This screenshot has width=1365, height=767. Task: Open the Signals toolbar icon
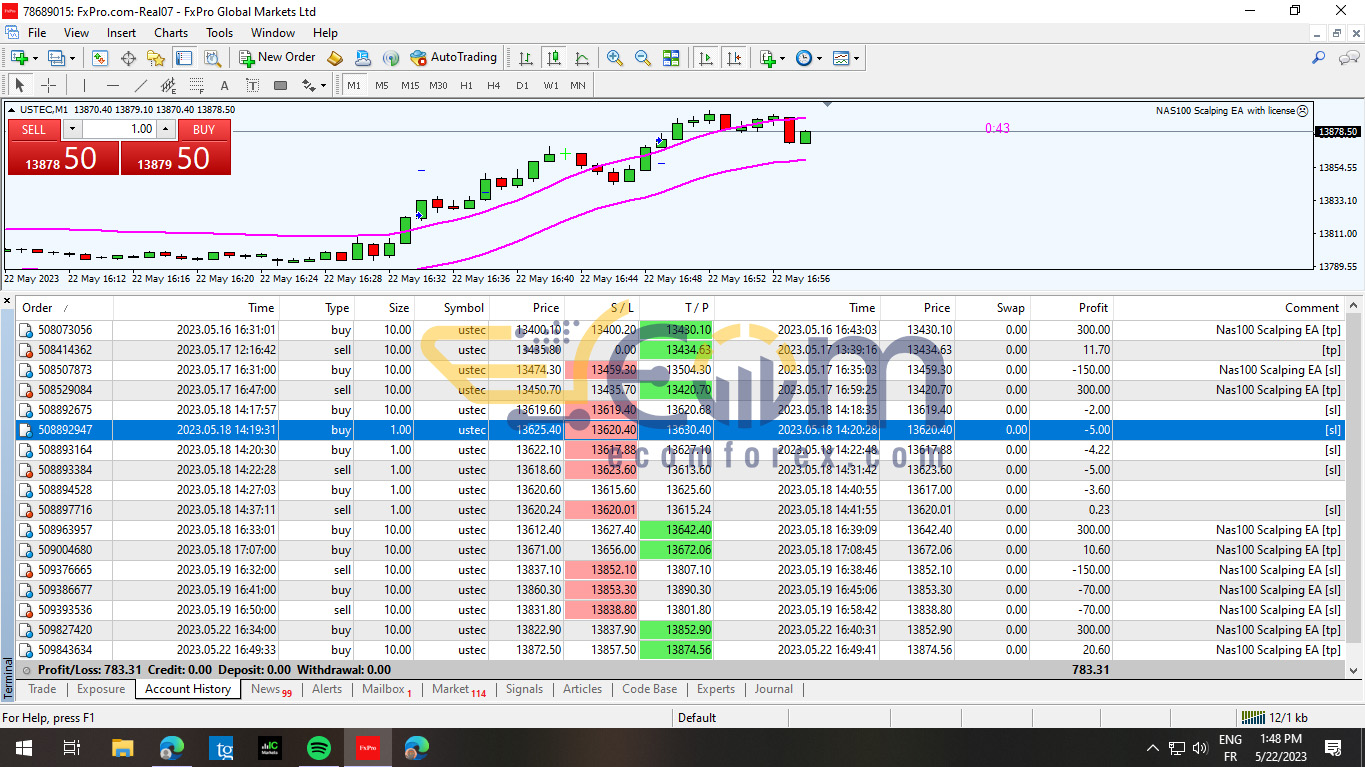391,58
